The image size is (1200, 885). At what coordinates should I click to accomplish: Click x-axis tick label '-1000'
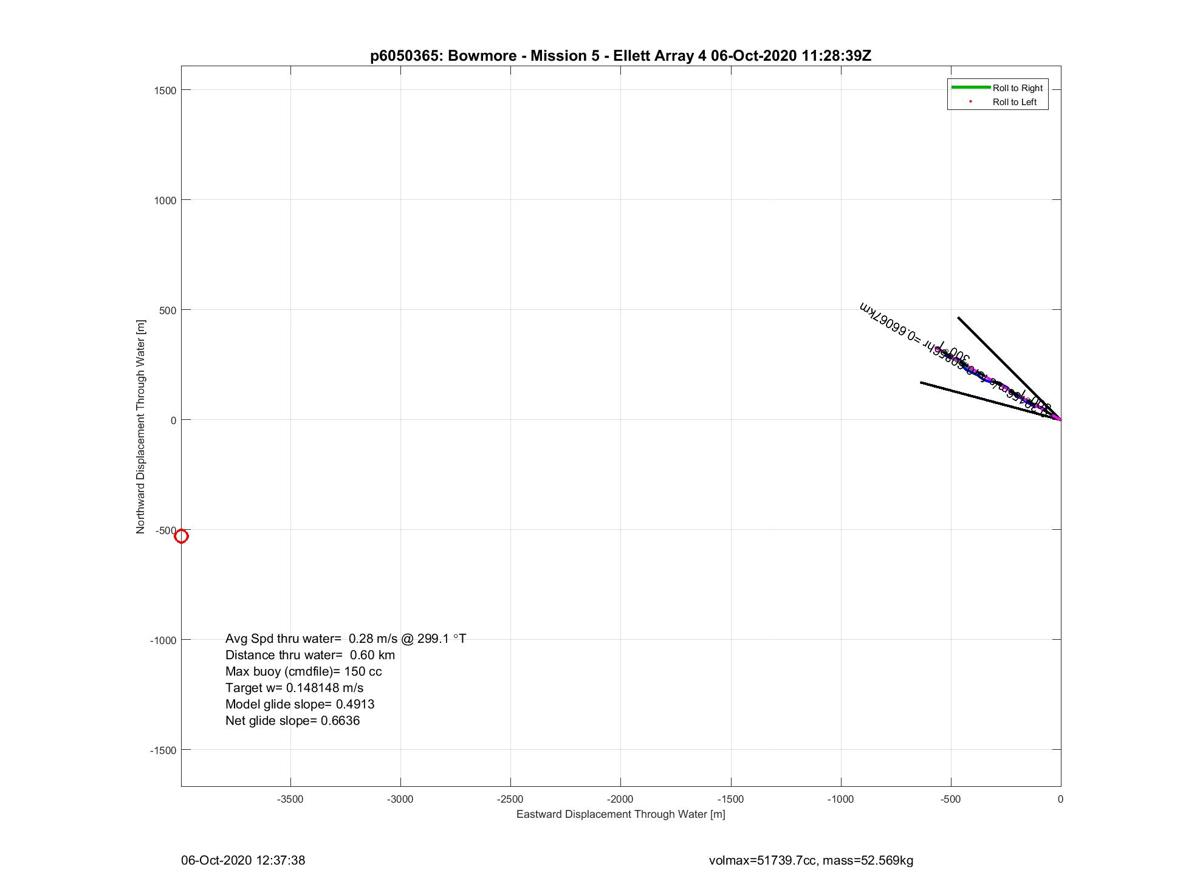(x=841, y=799)
